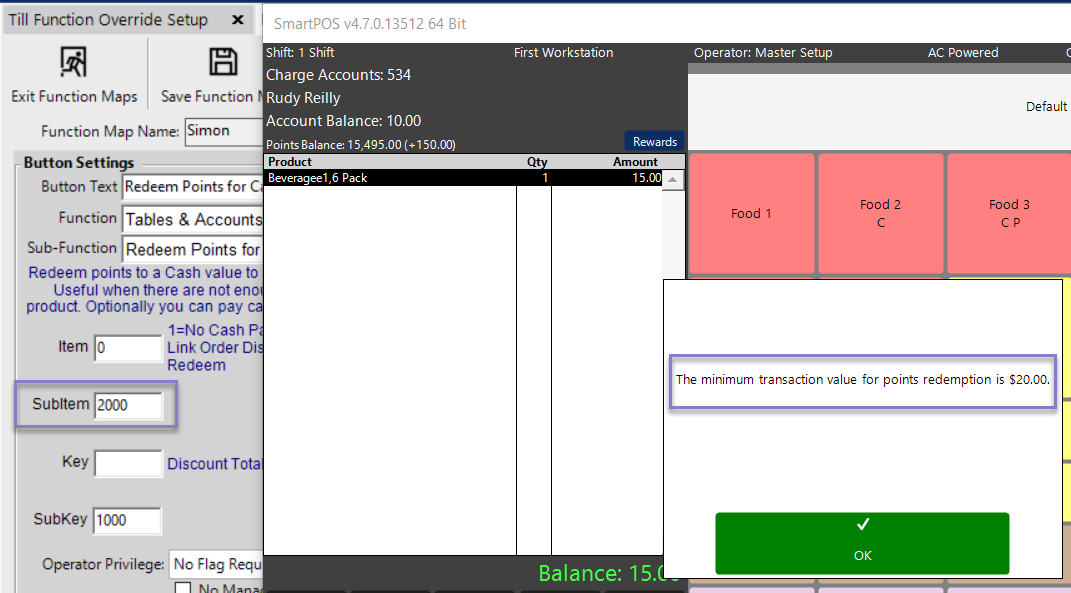Image resolution: width=1071 pixels, height=593 pixels.
Task: Click the Item field containing 0
Action: 127,348
